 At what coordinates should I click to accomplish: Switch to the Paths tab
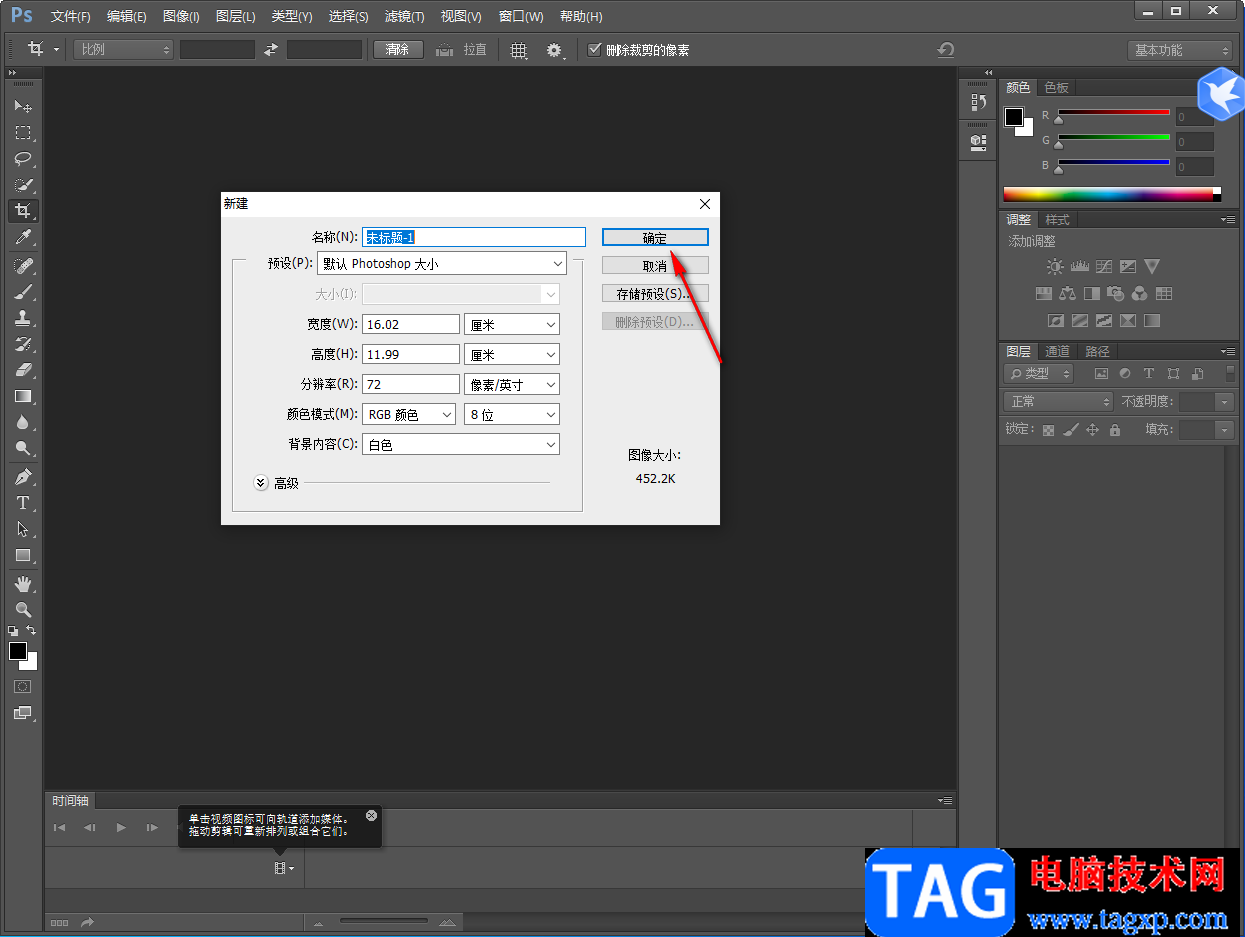(1097, 351)
